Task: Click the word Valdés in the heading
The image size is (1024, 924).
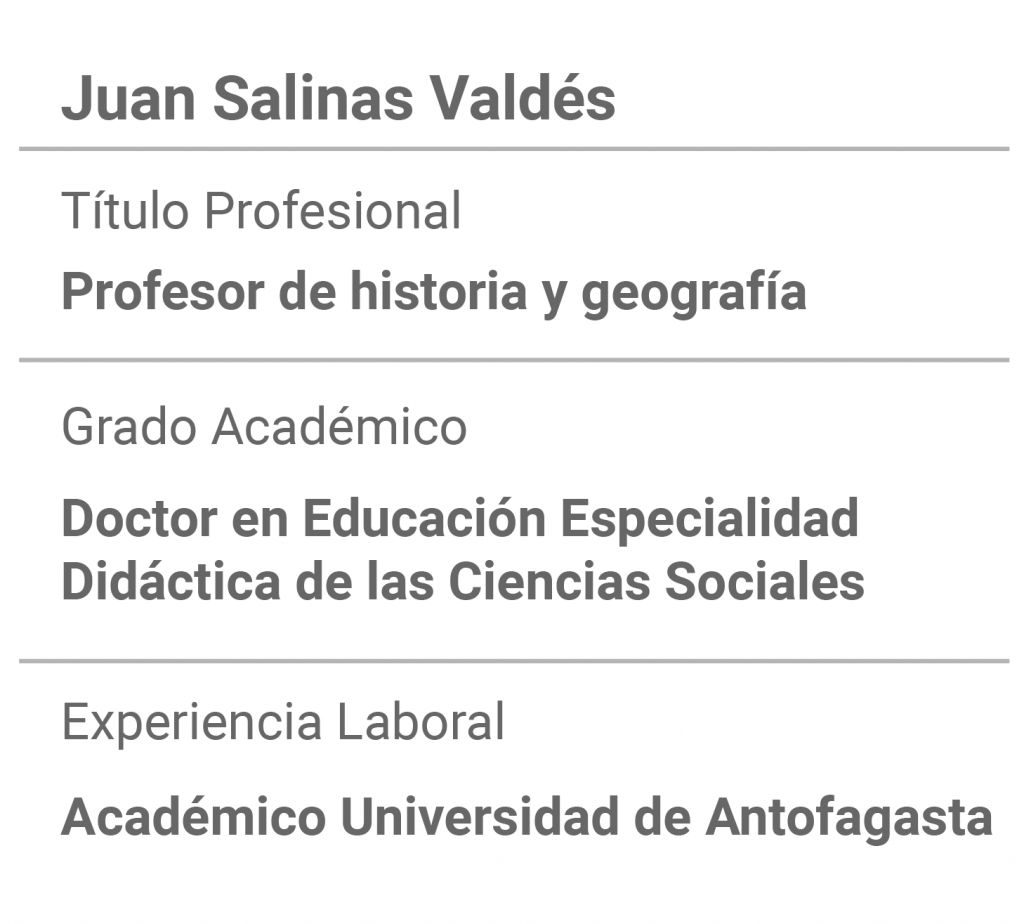Action: point(522,98)
